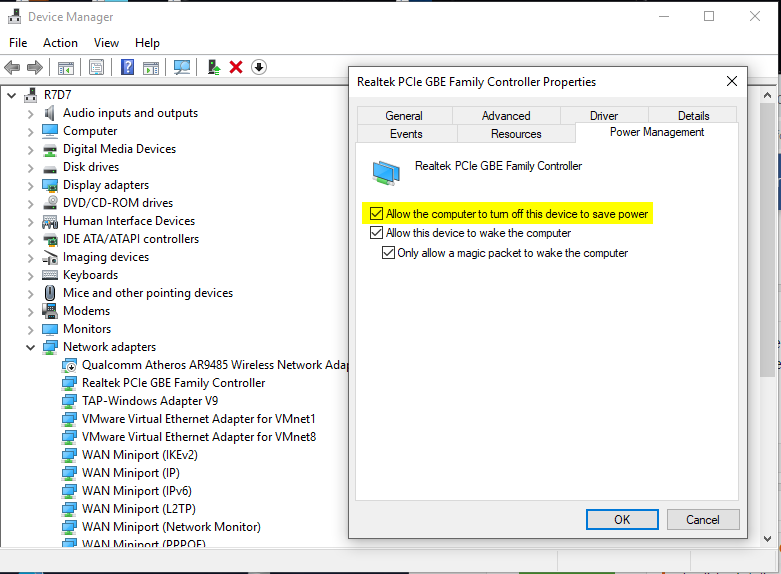Click the Audio inputs and outputs speaker icon

(50, 113)
